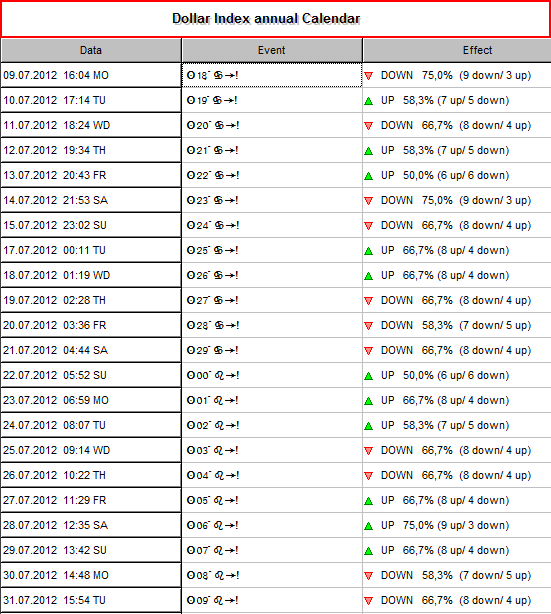Viewport: 551px width, 614px height.
Task: Select date cell 30.07.2012 14:48 MO
Action: coord(91,575)
